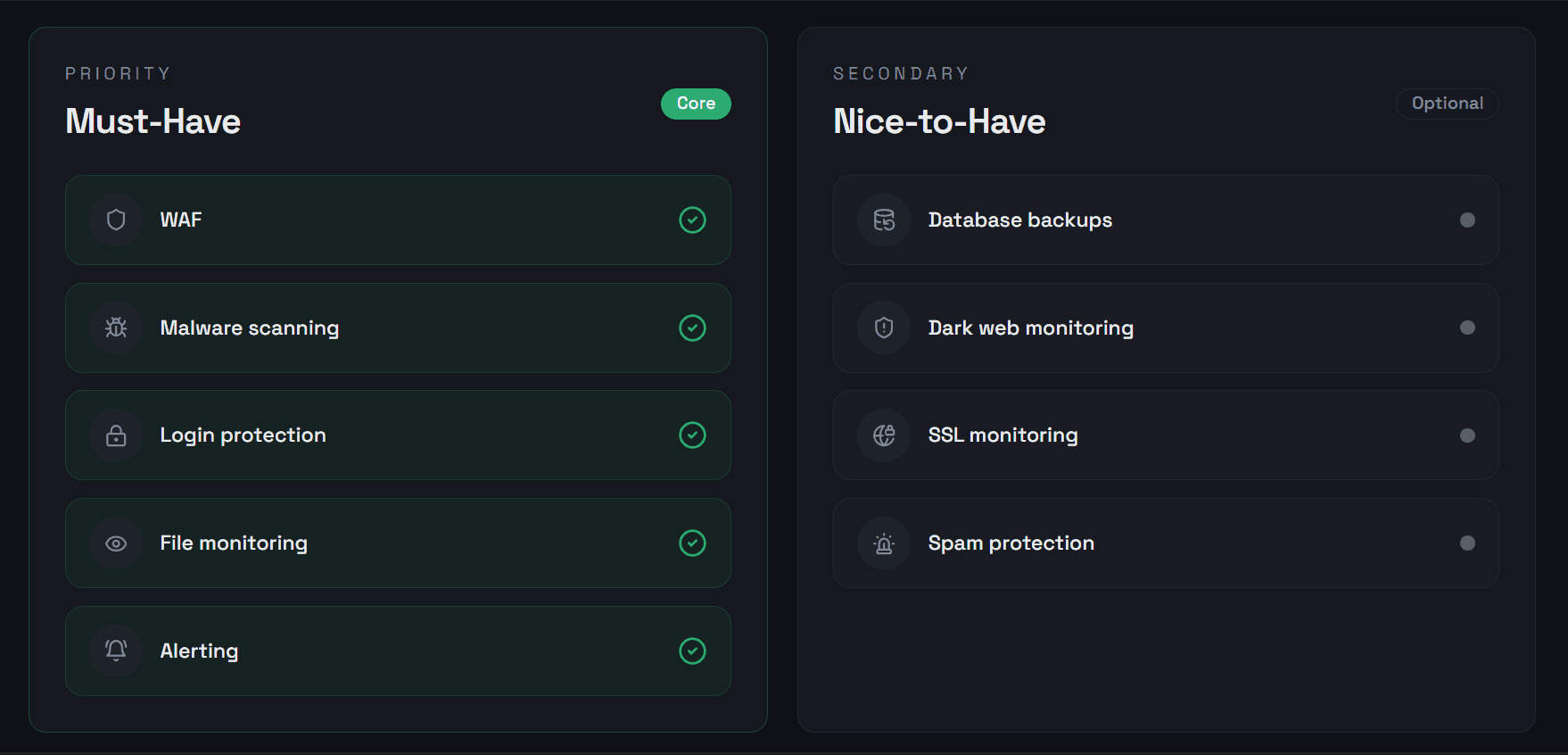Click the gray dot for SSL monitoring
The height and width of the screenshot is (755, 1568).
click(1467, 436)
